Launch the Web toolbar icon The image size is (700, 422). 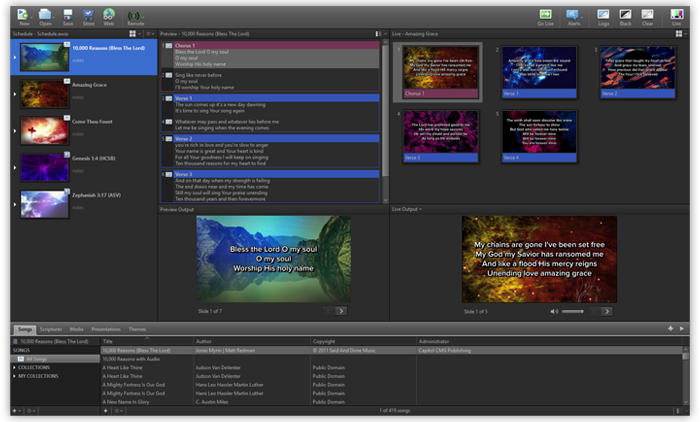(109, 16)
